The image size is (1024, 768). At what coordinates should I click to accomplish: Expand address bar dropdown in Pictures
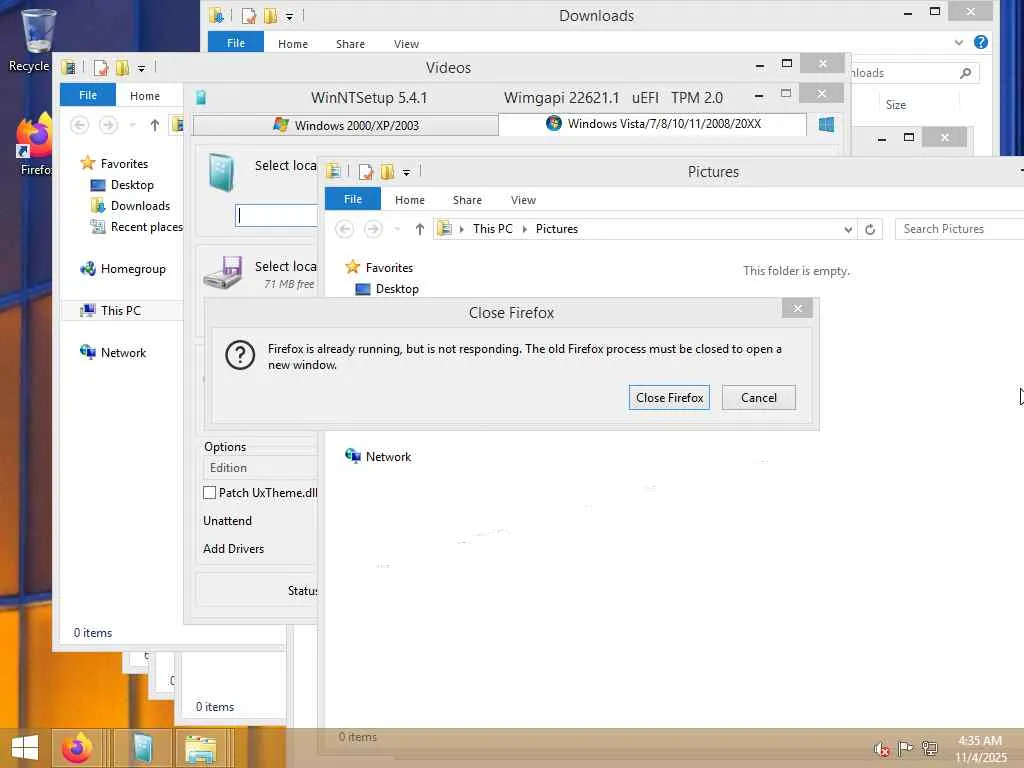848,229
